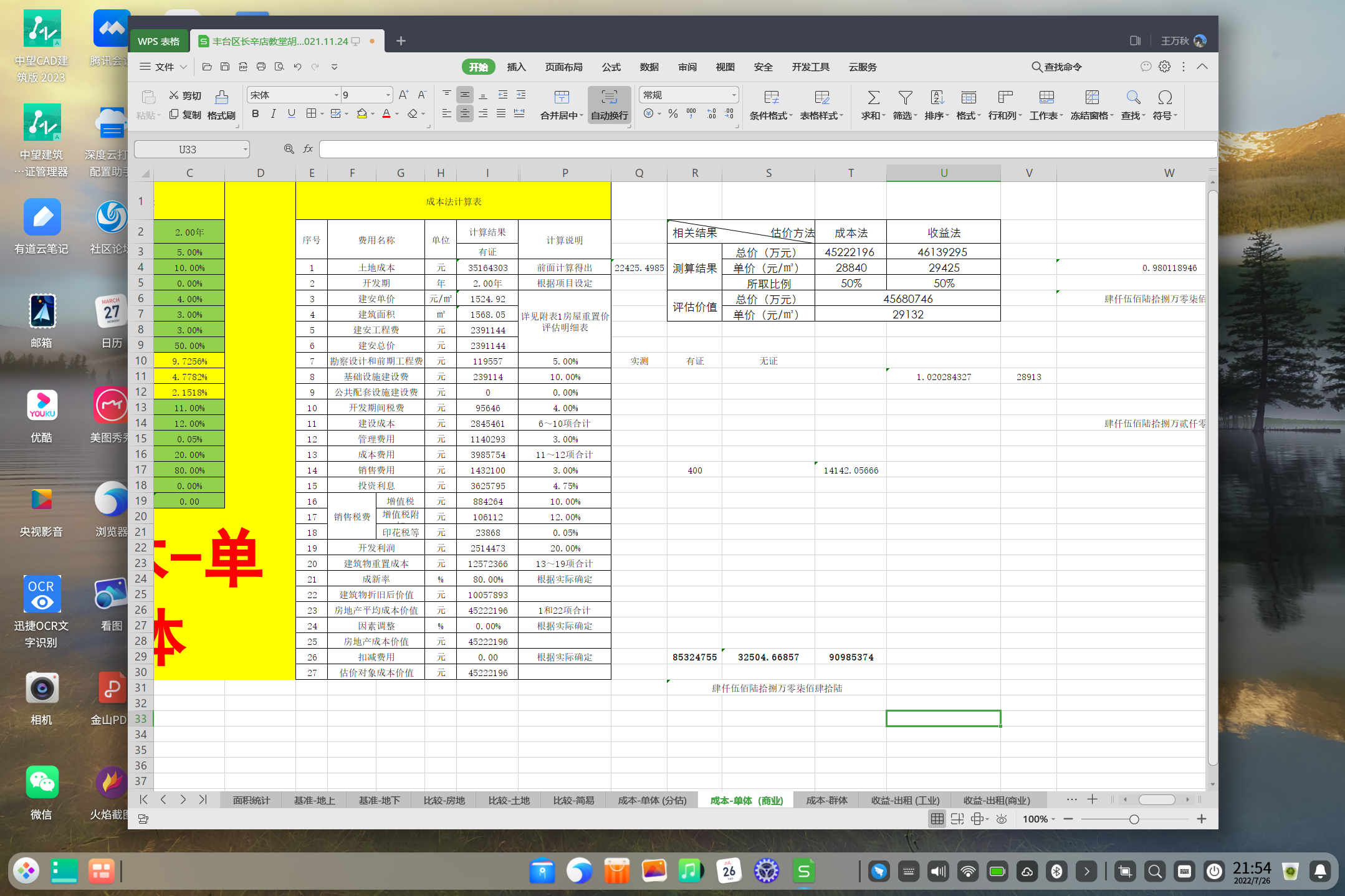Toggle eye protection mode in status bar
Image resolution: width=1345 pixels, height=896 pixels.
pos(1001,819)
